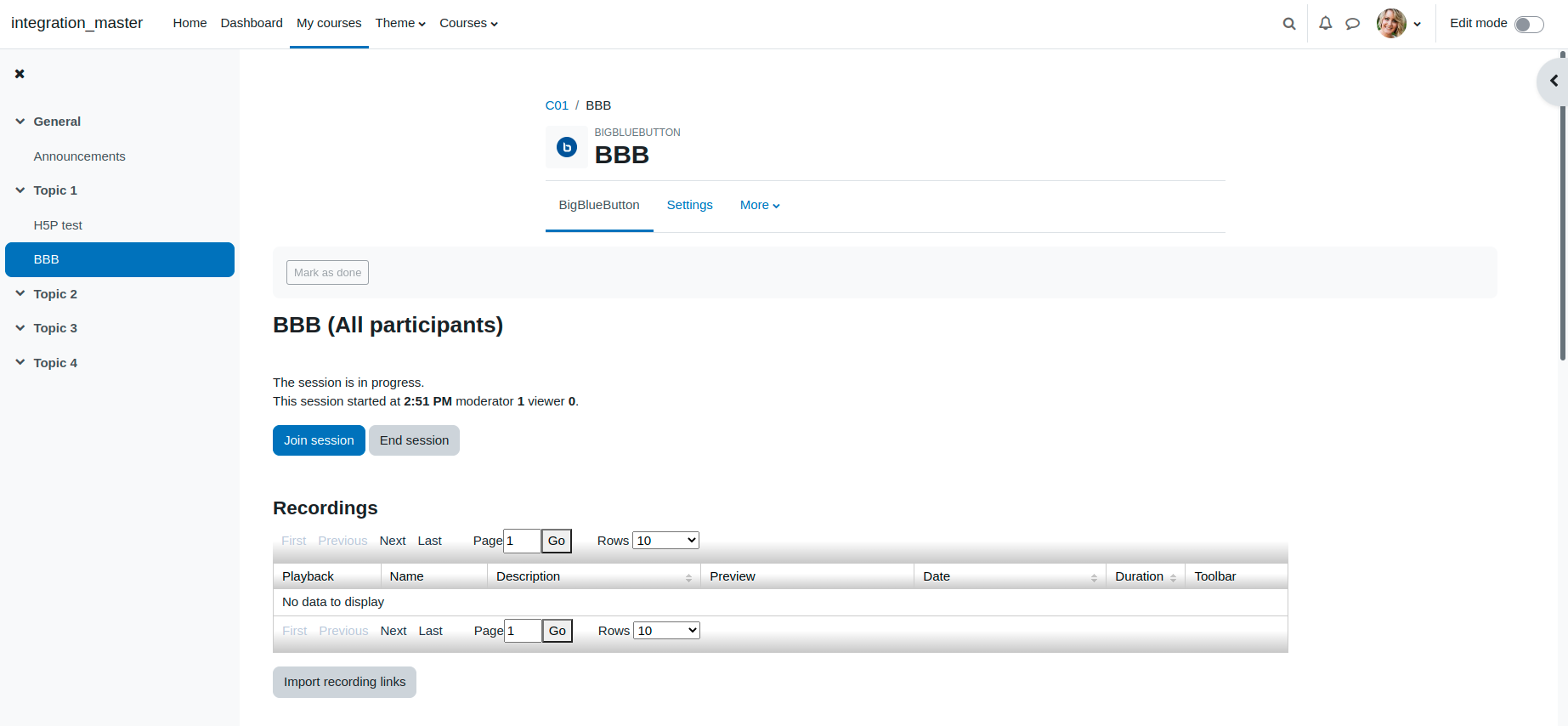Click the BigBlueButton activity icon

[567, 147]
